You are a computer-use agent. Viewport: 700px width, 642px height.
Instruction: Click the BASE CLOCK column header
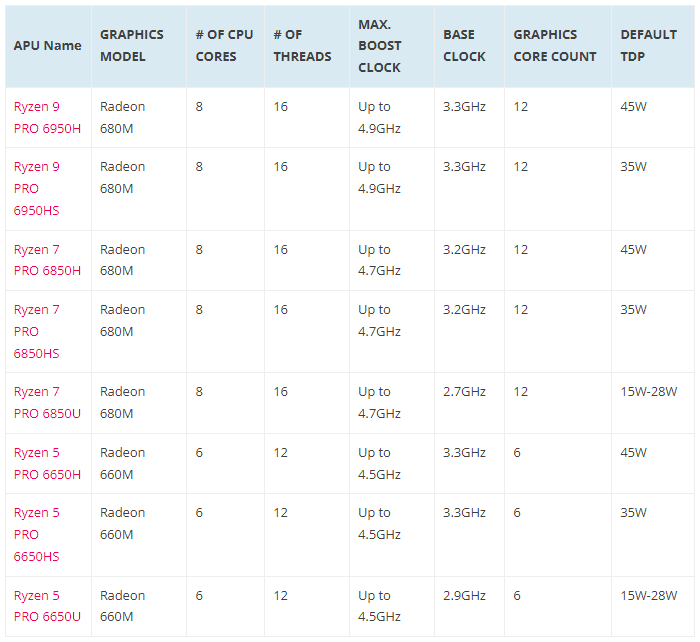(464, 46)
